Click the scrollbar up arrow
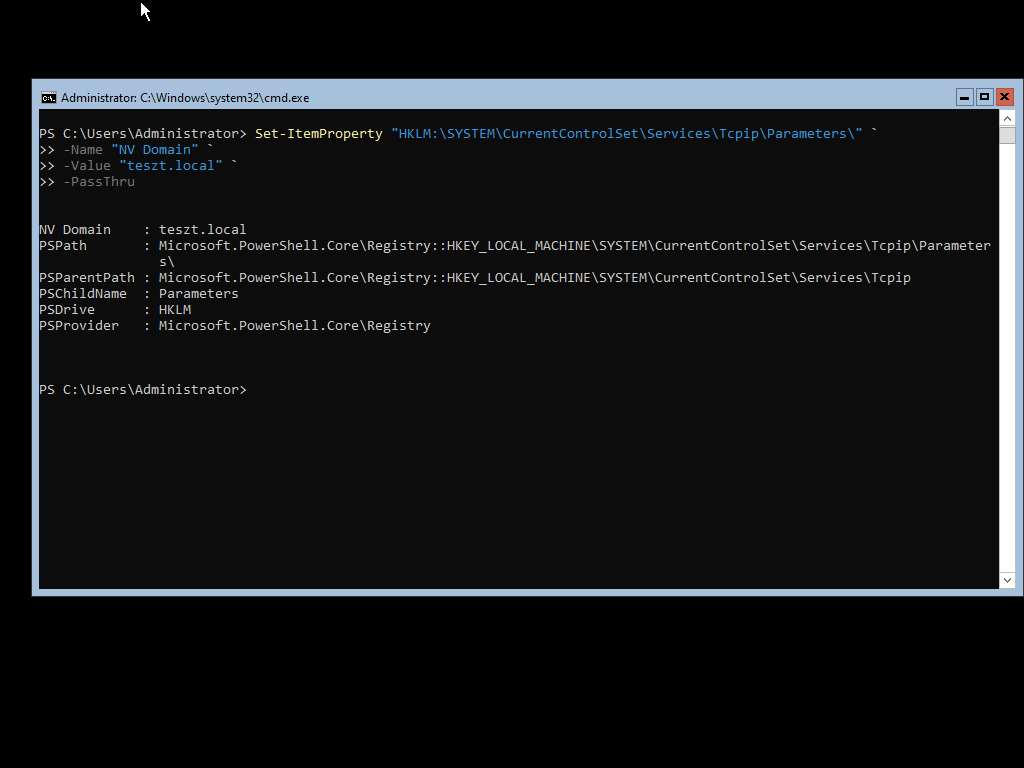1024x768 pixels. pos(1007,118)
